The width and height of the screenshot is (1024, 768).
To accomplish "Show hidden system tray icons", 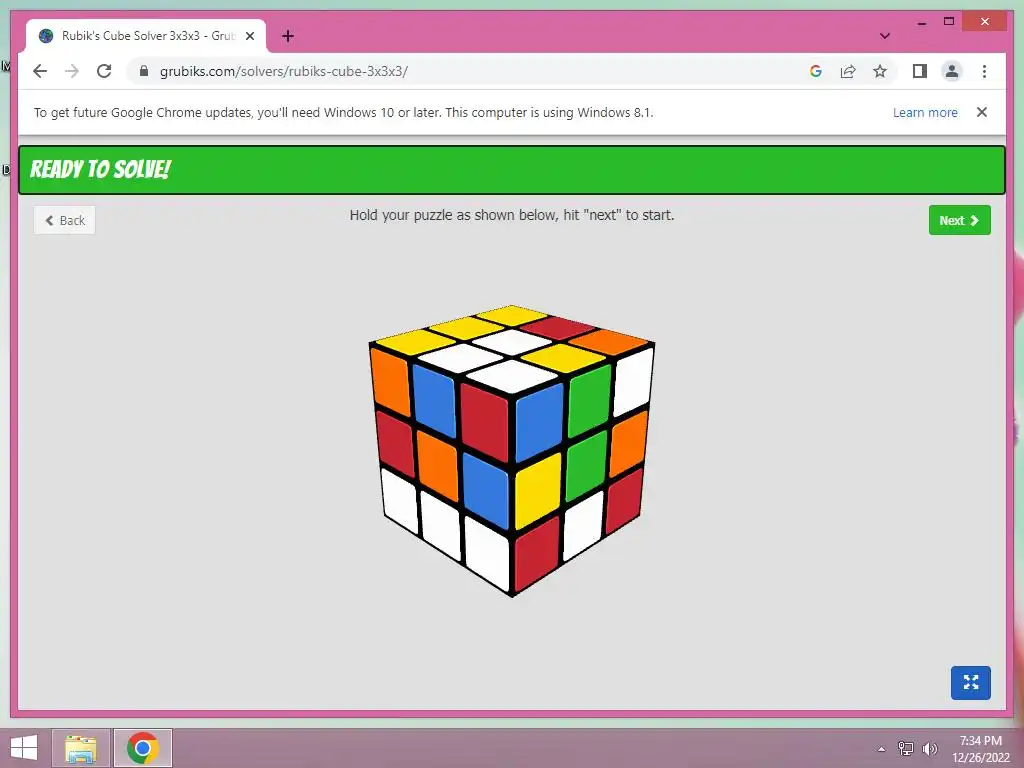I will point(881,749).
